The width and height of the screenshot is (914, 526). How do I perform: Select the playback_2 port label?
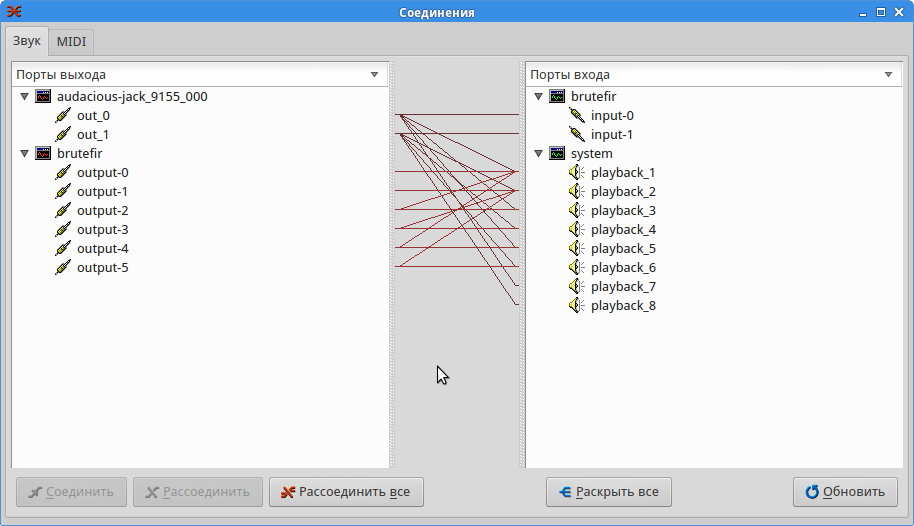click(623, 191)
